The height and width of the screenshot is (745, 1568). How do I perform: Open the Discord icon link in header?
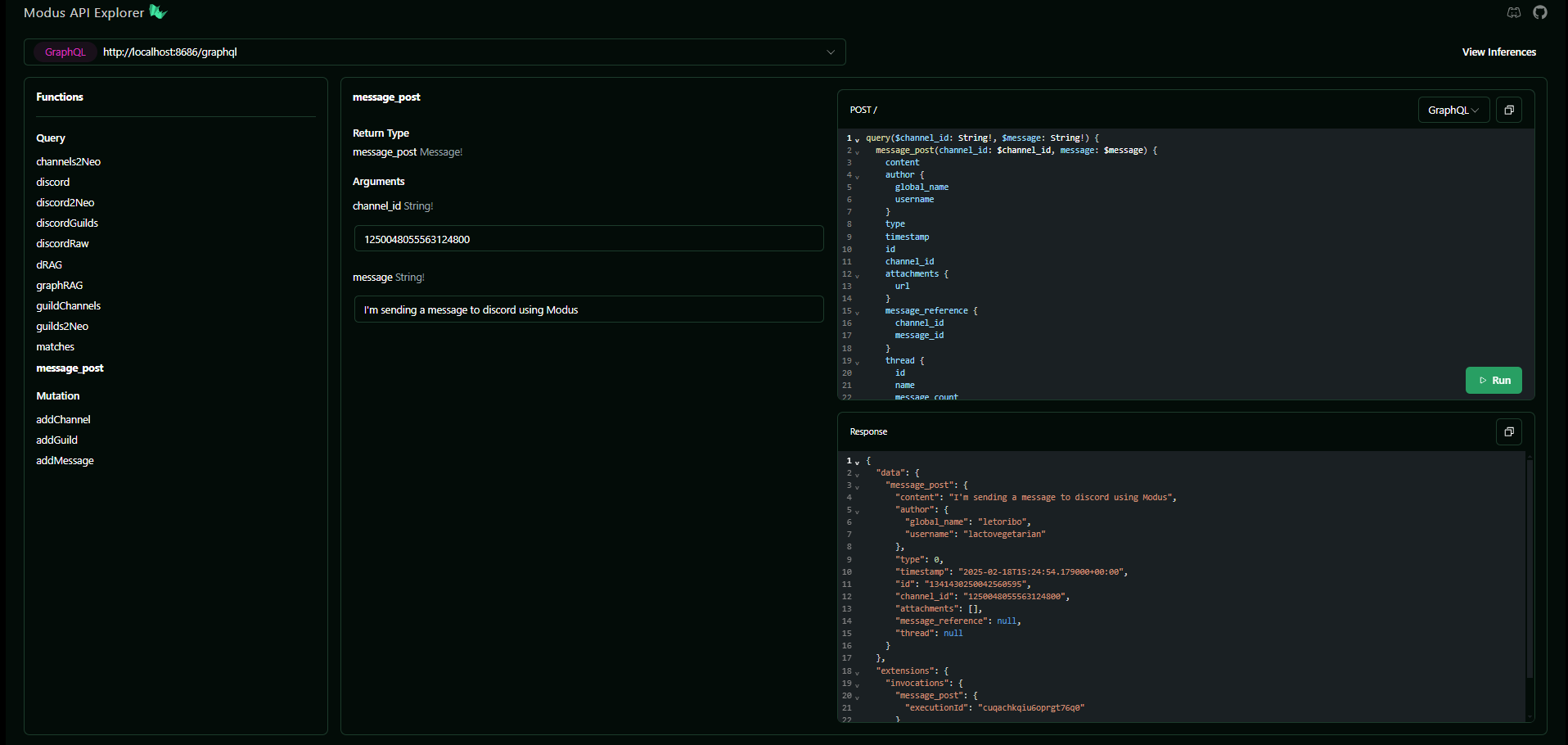[1514, 12]
